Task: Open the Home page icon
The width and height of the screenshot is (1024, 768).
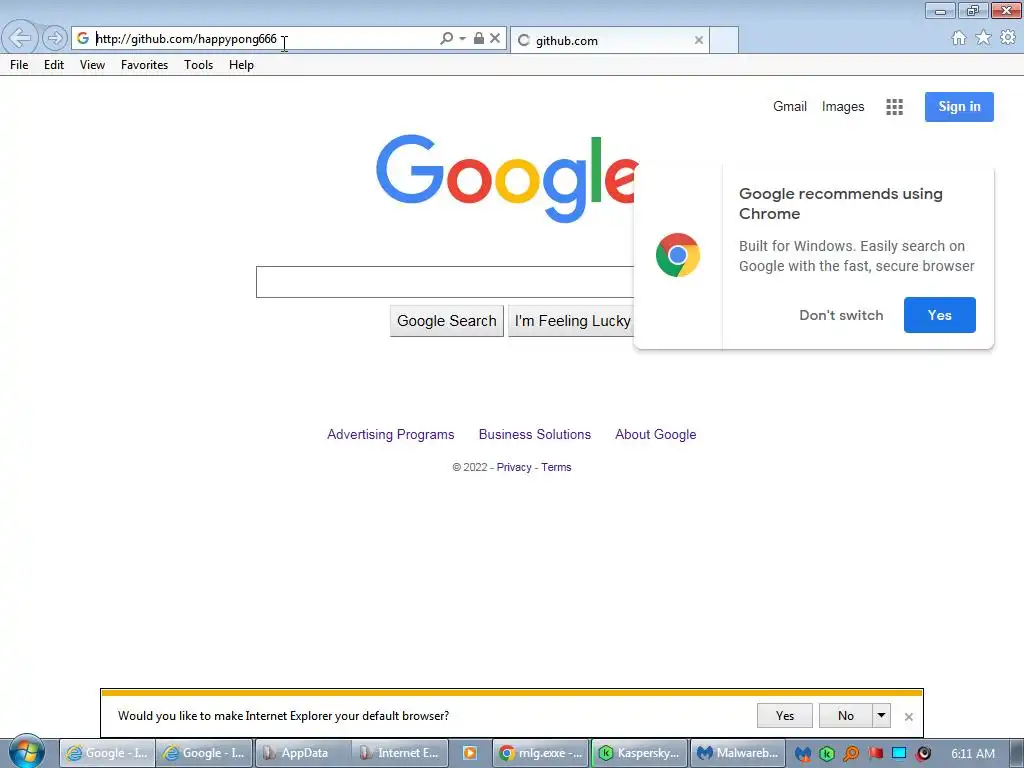Action: 959,38
